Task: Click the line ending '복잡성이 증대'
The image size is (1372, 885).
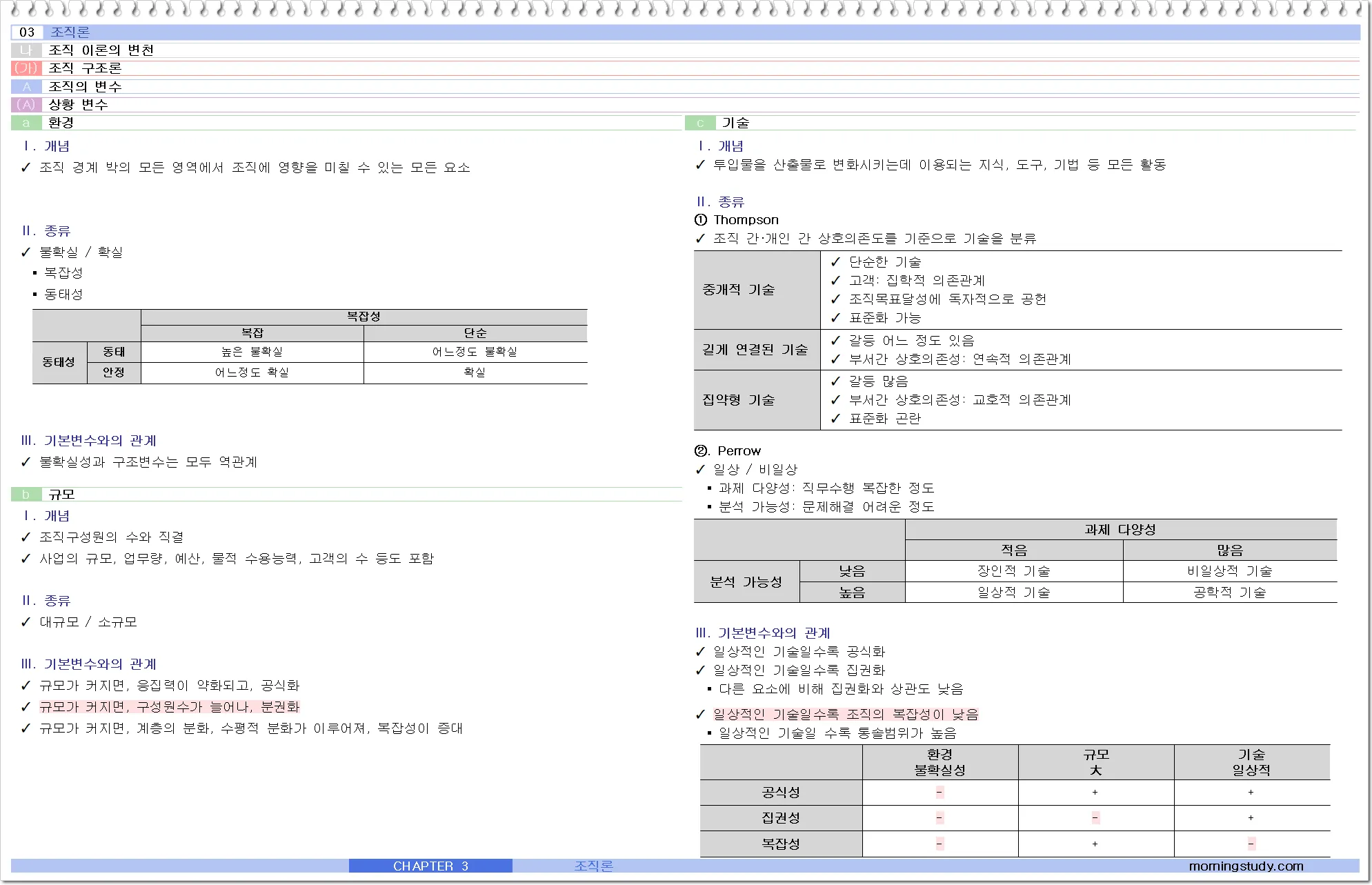Action: tap(251, 728)
